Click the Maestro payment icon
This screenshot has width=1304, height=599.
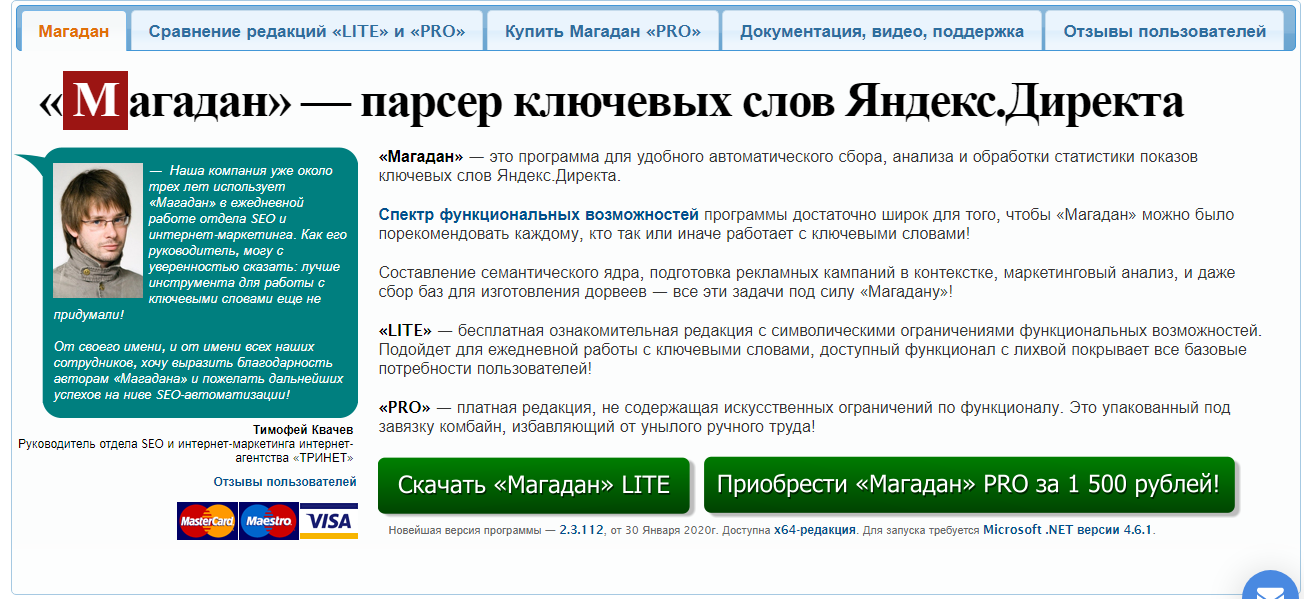click(267, 522)
